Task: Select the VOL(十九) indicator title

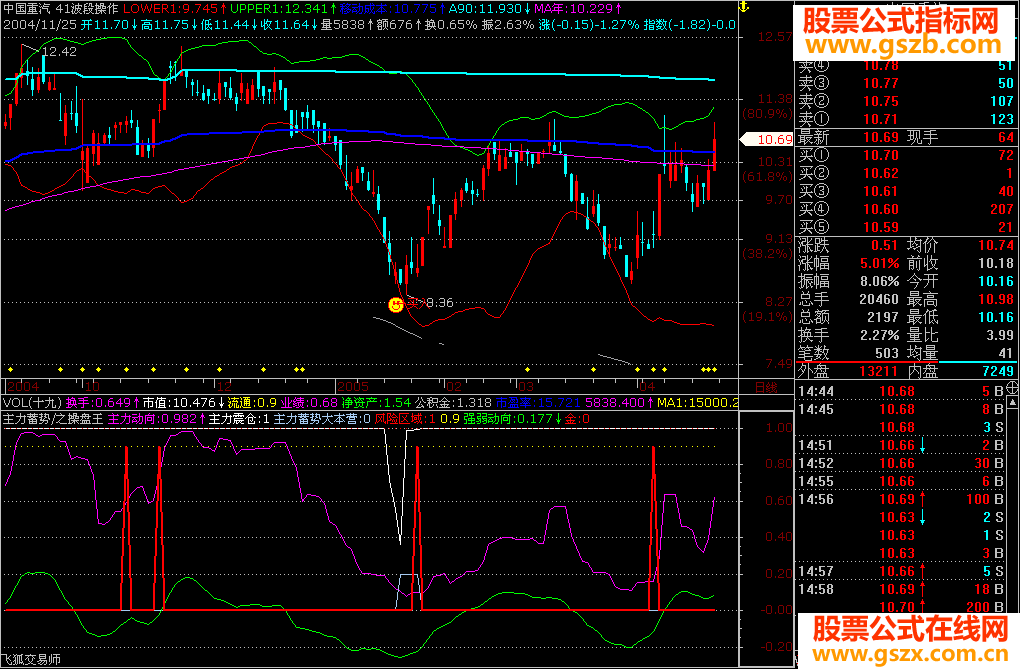Action: (x=32, y=403)
